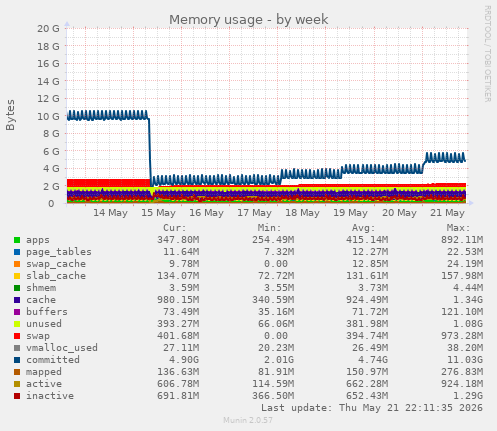
Task: Click the 'buffers' legend label
Action: 47,312
